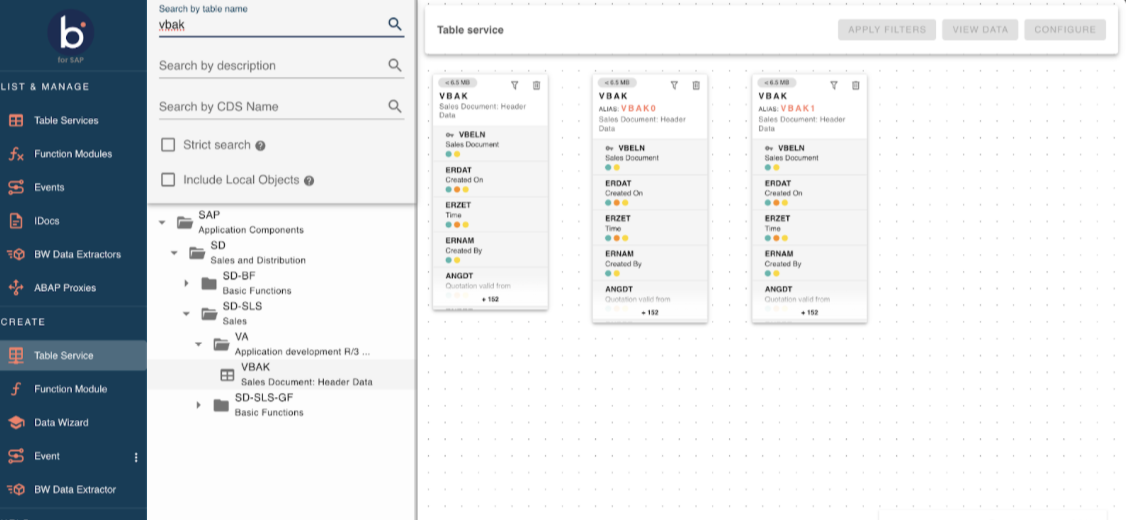
Task: Open Function Modules in sidebar
Action: pyautogui.click(x=73, y=154)
